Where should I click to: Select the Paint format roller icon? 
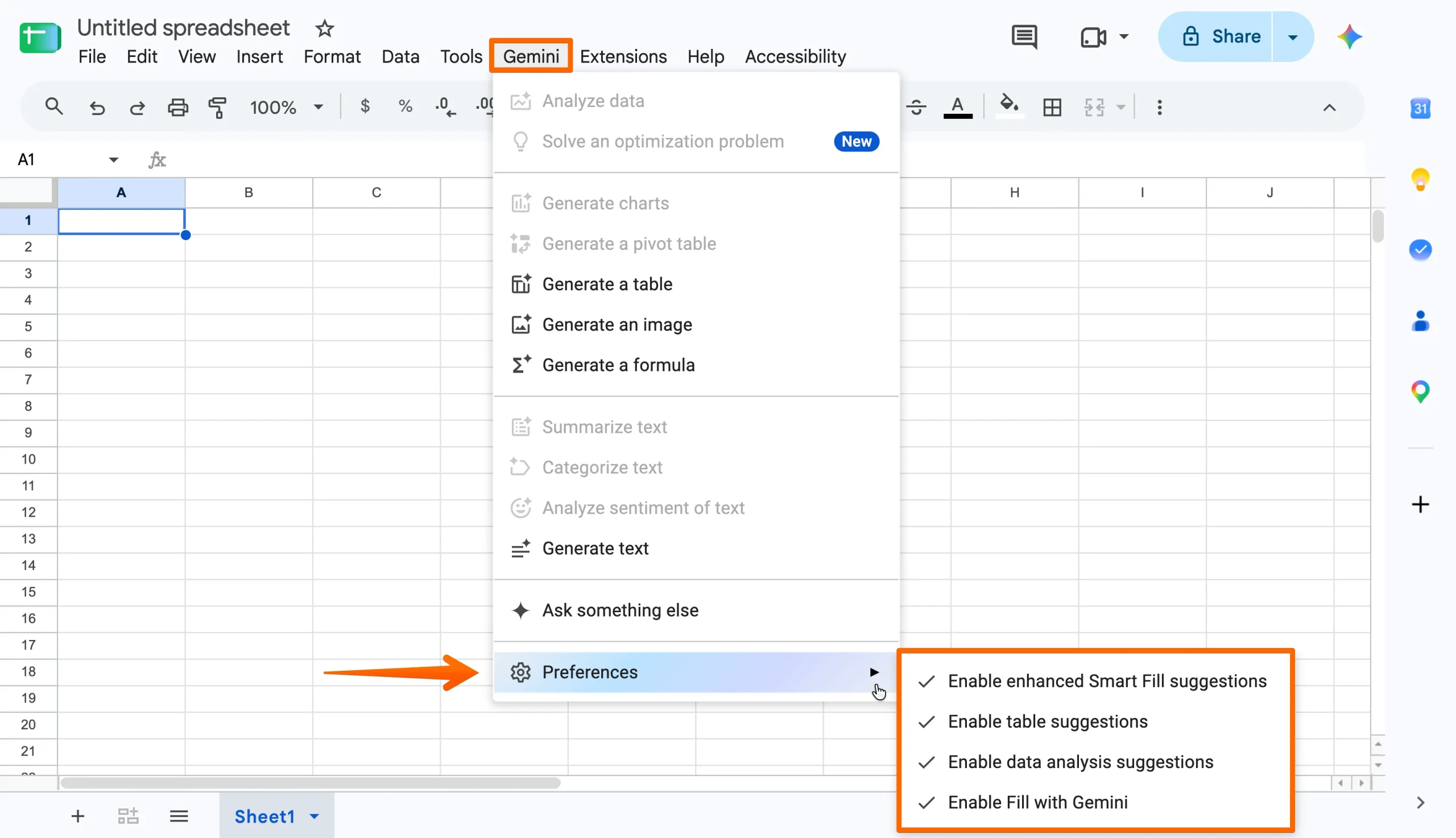coord(217,107)
